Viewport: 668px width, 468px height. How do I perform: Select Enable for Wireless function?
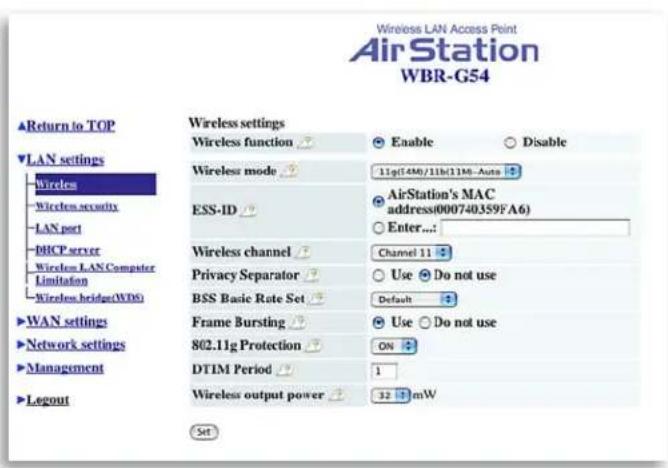pyautogui.click(x=378, y=143)
